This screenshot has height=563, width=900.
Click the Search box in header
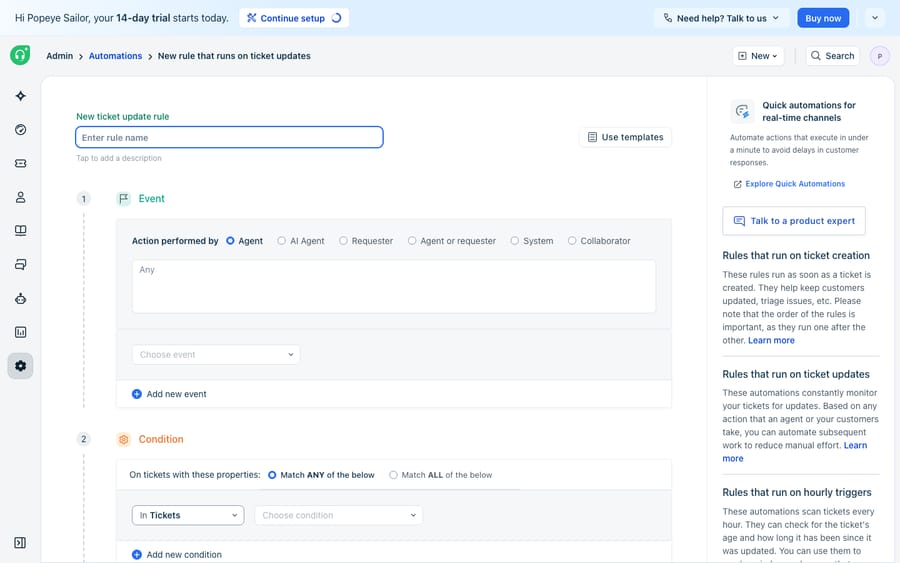pos(832,56)
